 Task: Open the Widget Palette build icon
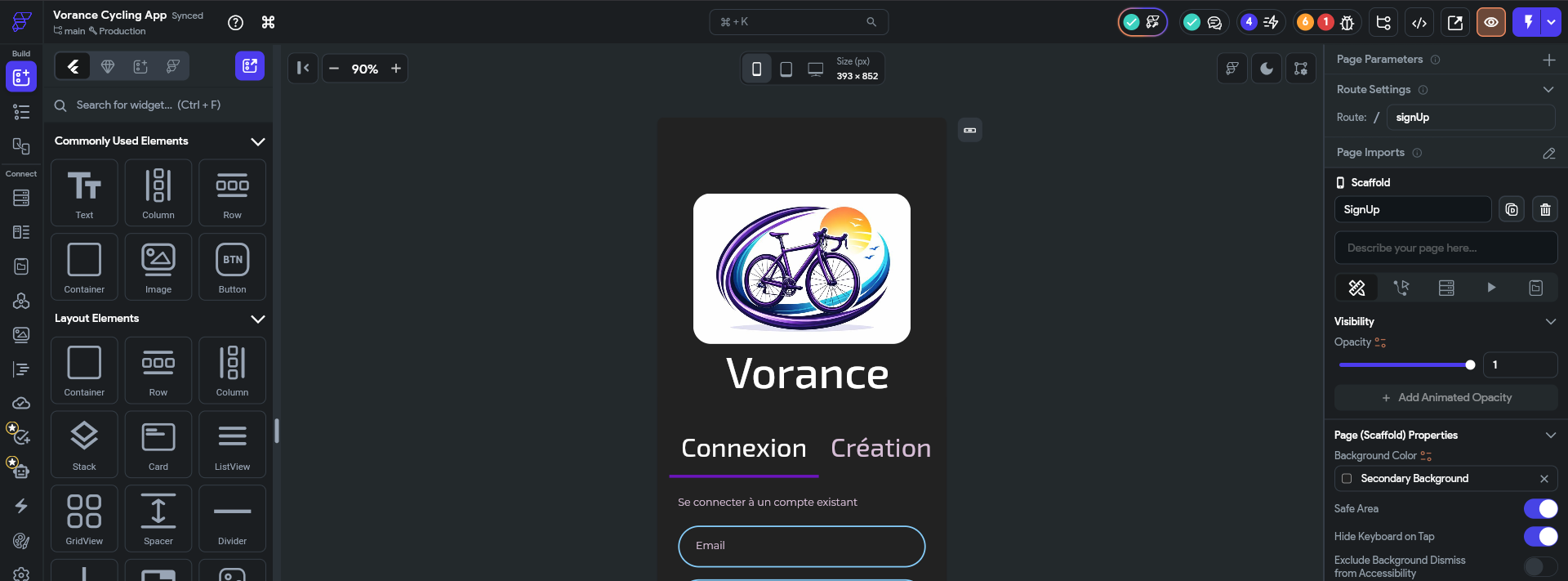pyautogui.click(x=21, y=77)
